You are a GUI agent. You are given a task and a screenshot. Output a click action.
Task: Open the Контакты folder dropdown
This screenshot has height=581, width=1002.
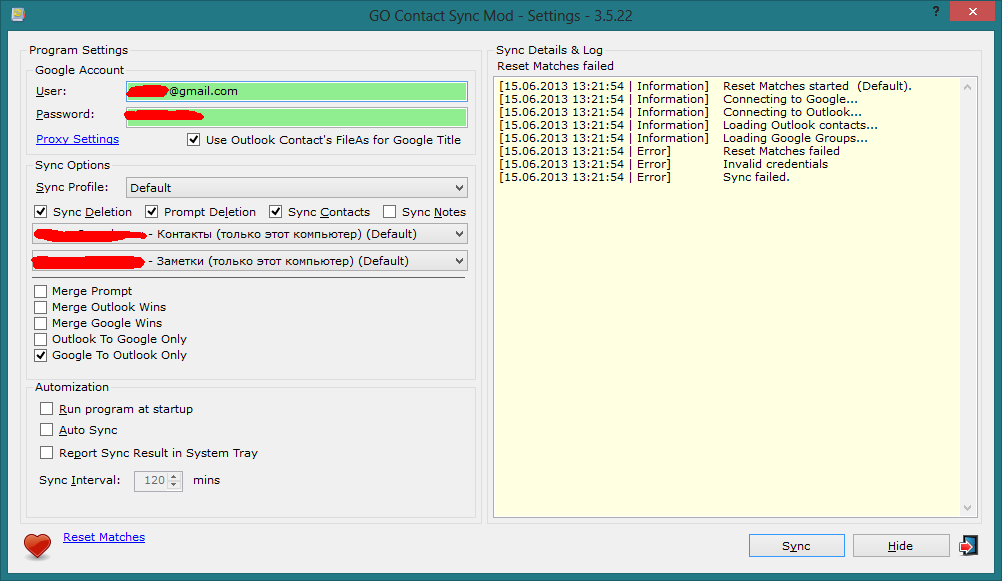click(x=250, y=234)
